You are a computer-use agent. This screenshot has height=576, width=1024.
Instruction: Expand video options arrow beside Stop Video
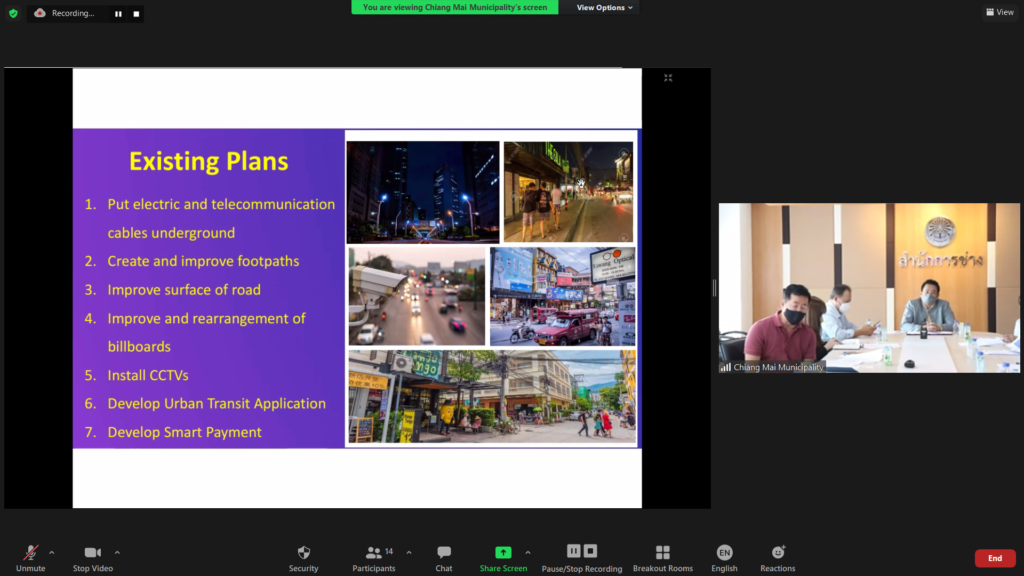117,552
